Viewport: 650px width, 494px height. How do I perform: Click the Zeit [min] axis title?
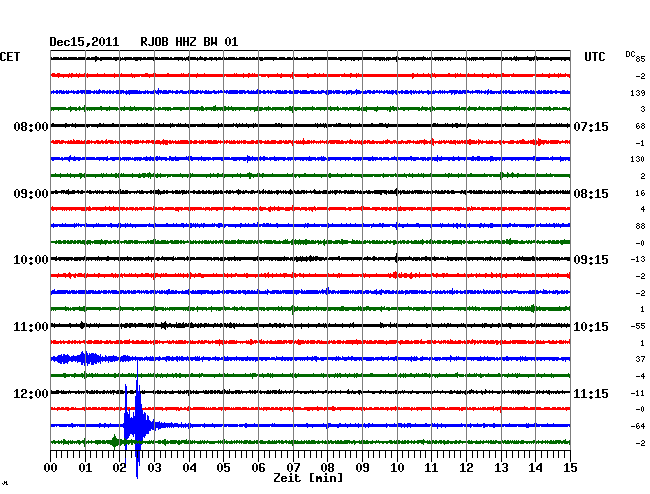pyautogui.click(x=308, y=478)
